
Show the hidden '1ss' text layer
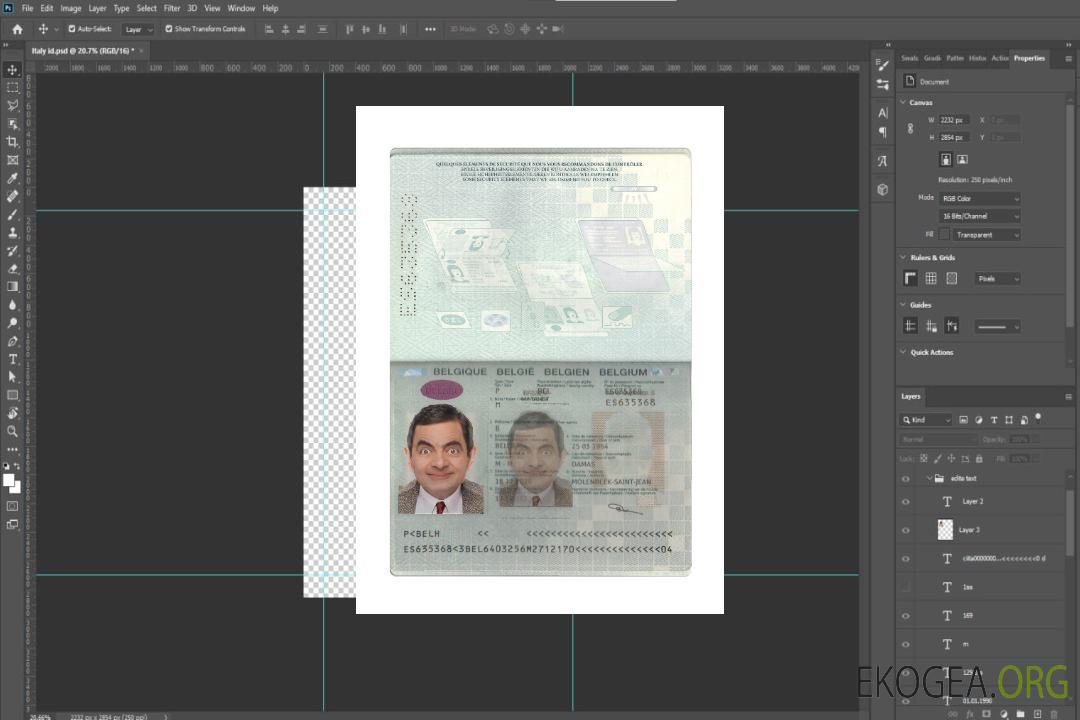[906, 587]
